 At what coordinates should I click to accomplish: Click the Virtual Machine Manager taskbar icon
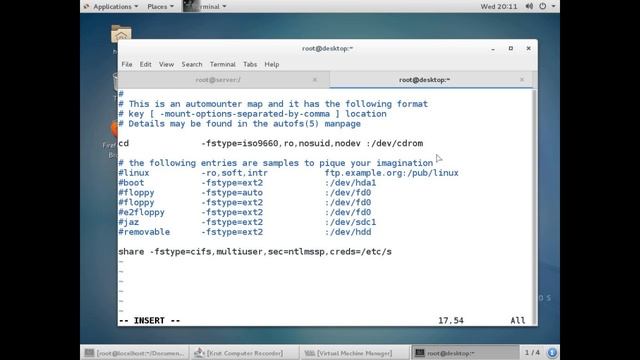310,353
